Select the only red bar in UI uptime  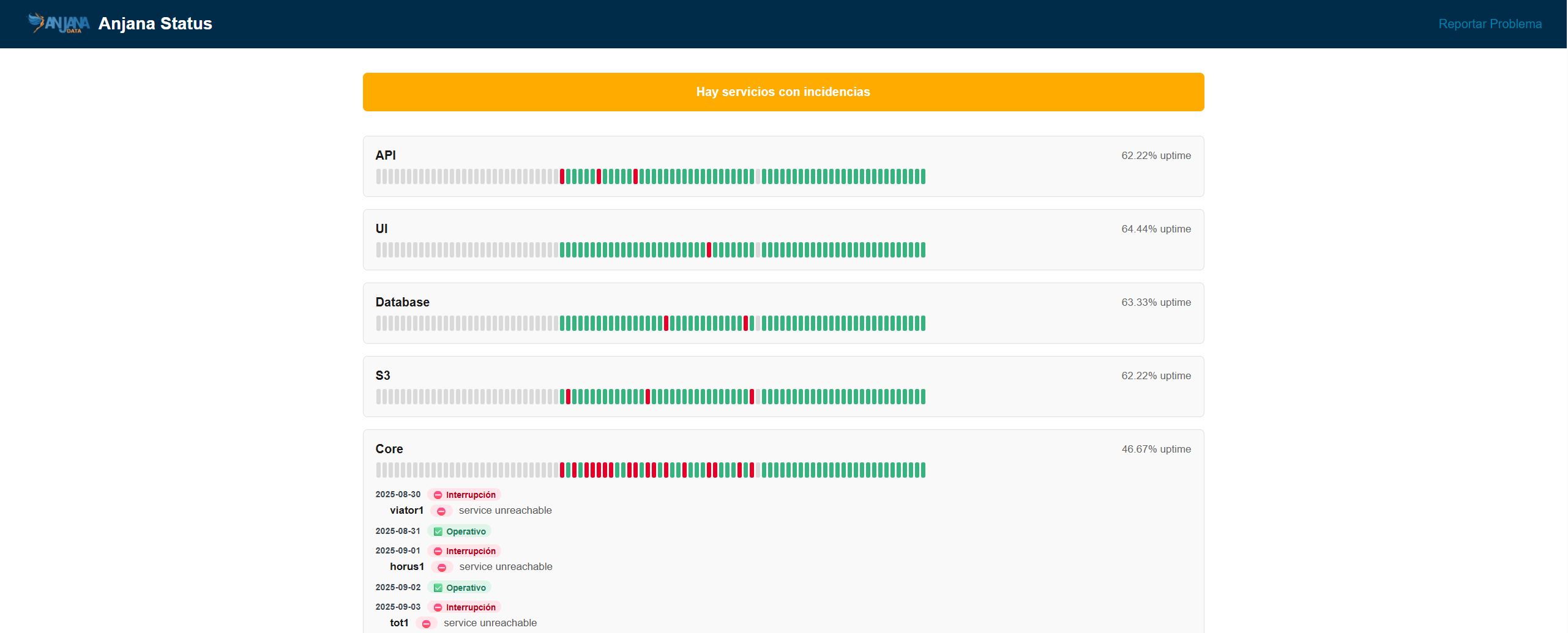(x=709, y=250)
